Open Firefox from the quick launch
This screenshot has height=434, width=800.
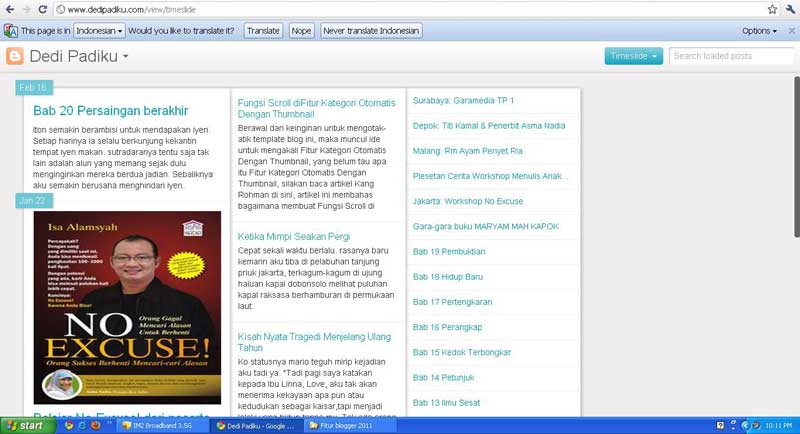95,425
